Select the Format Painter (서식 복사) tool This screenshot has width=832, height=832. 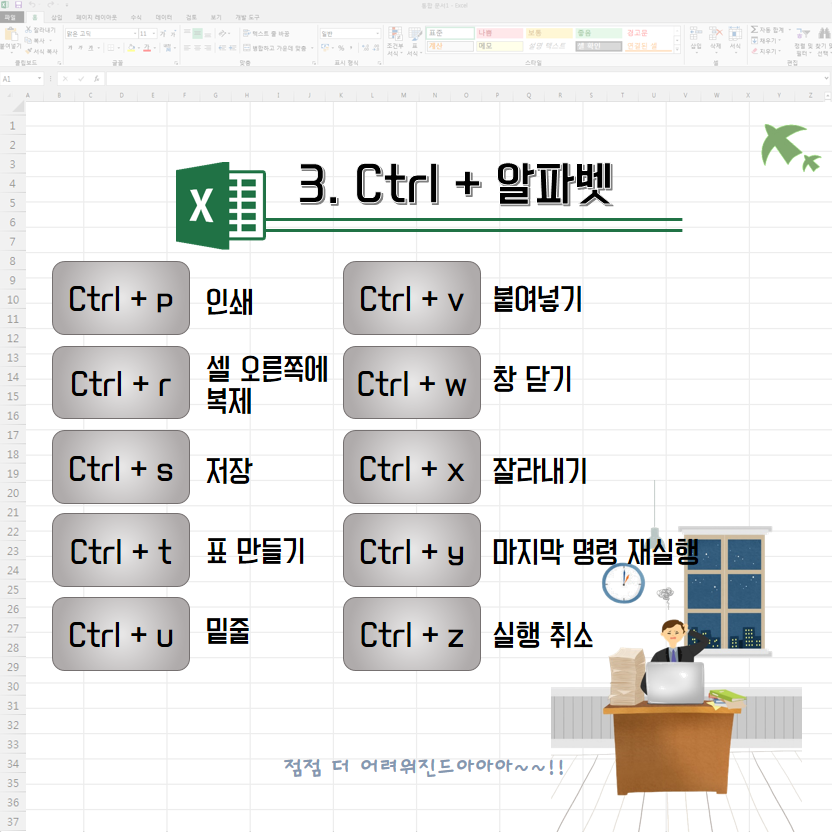(x=27, y=49)
